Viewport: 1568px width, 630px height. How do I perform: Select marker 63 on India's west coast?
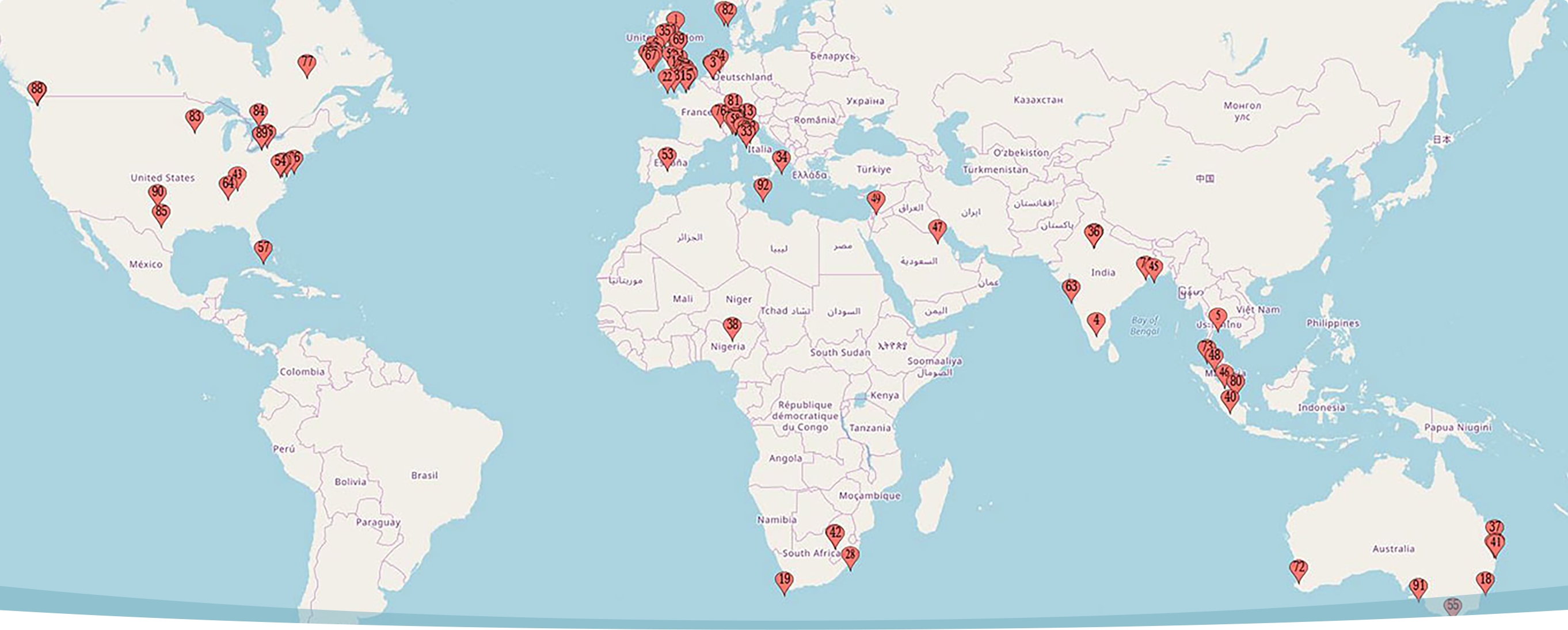coord(1071,289)
